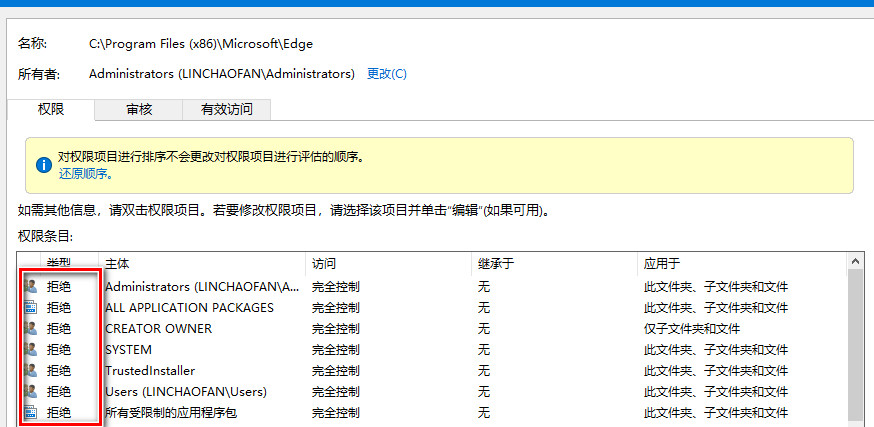The image size is (874, 427).
Task: Sort entries by the 类型 column header
Action: 59,263
